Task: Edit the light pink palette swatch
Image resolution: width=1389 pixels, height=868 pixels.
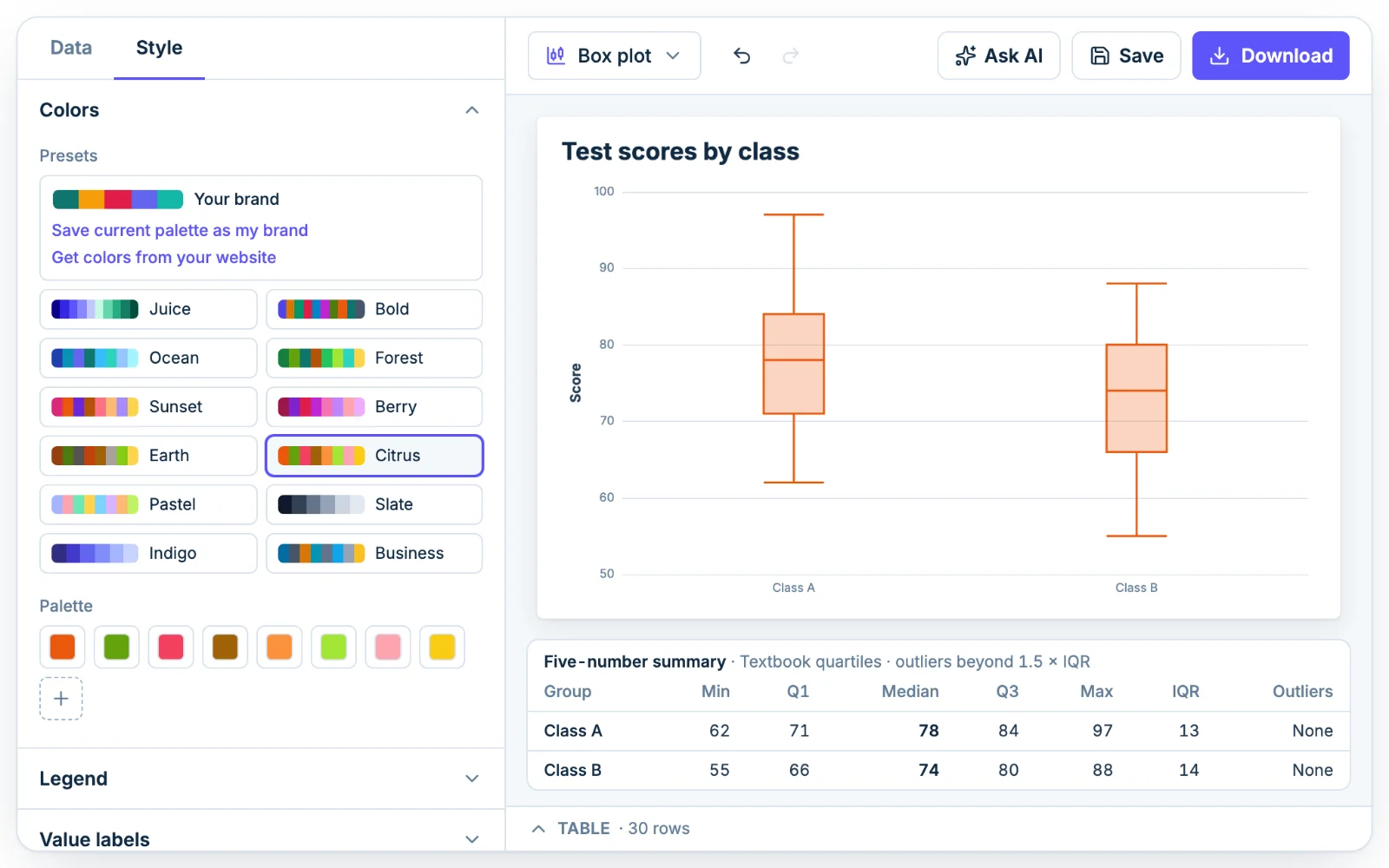Action: click(x=388, y=647)
